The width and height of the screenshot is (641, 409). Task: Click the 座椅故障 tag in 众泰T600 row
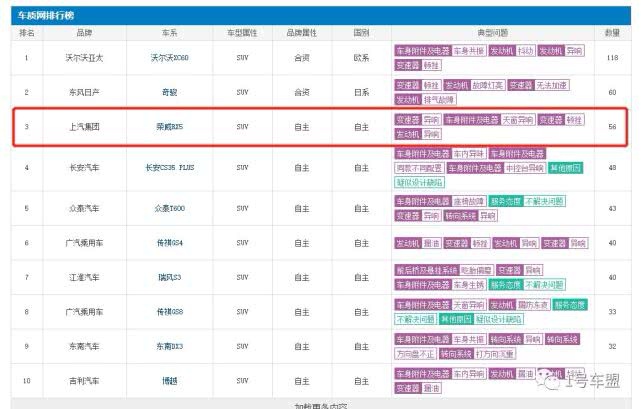click(x=469, y=201)
